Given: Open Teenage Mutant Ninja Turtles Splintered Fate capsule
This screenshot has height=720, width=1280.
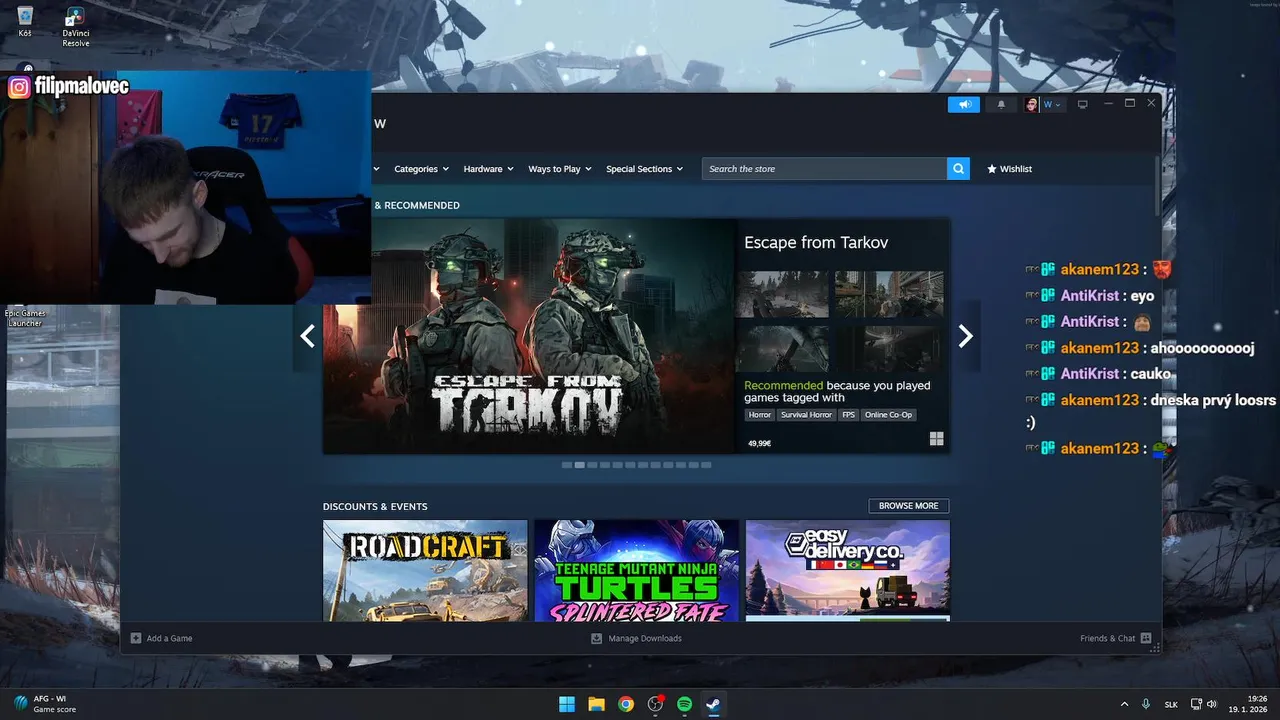Looking at the screenshot, I should click(x=636, y=570).
